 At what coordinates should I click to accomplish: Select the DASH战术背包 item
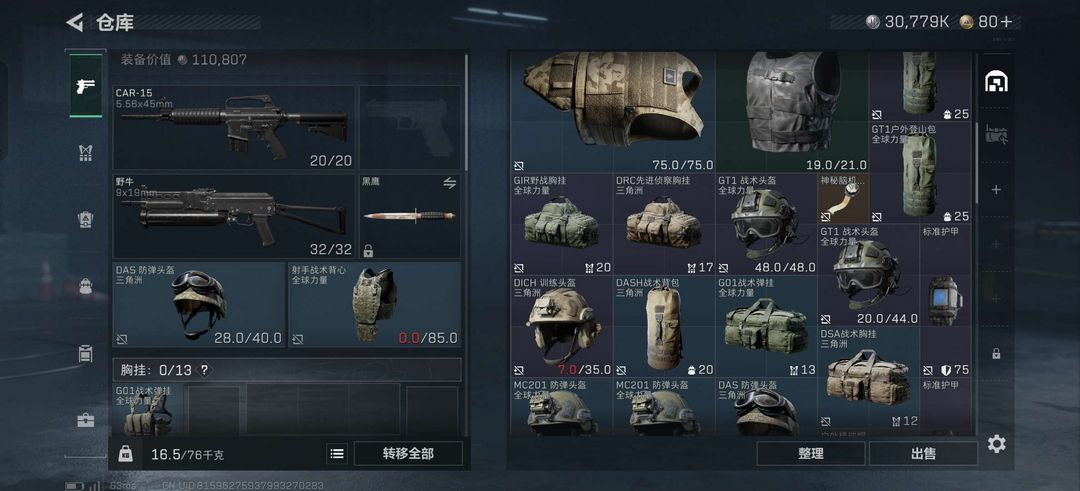(664, 326)
